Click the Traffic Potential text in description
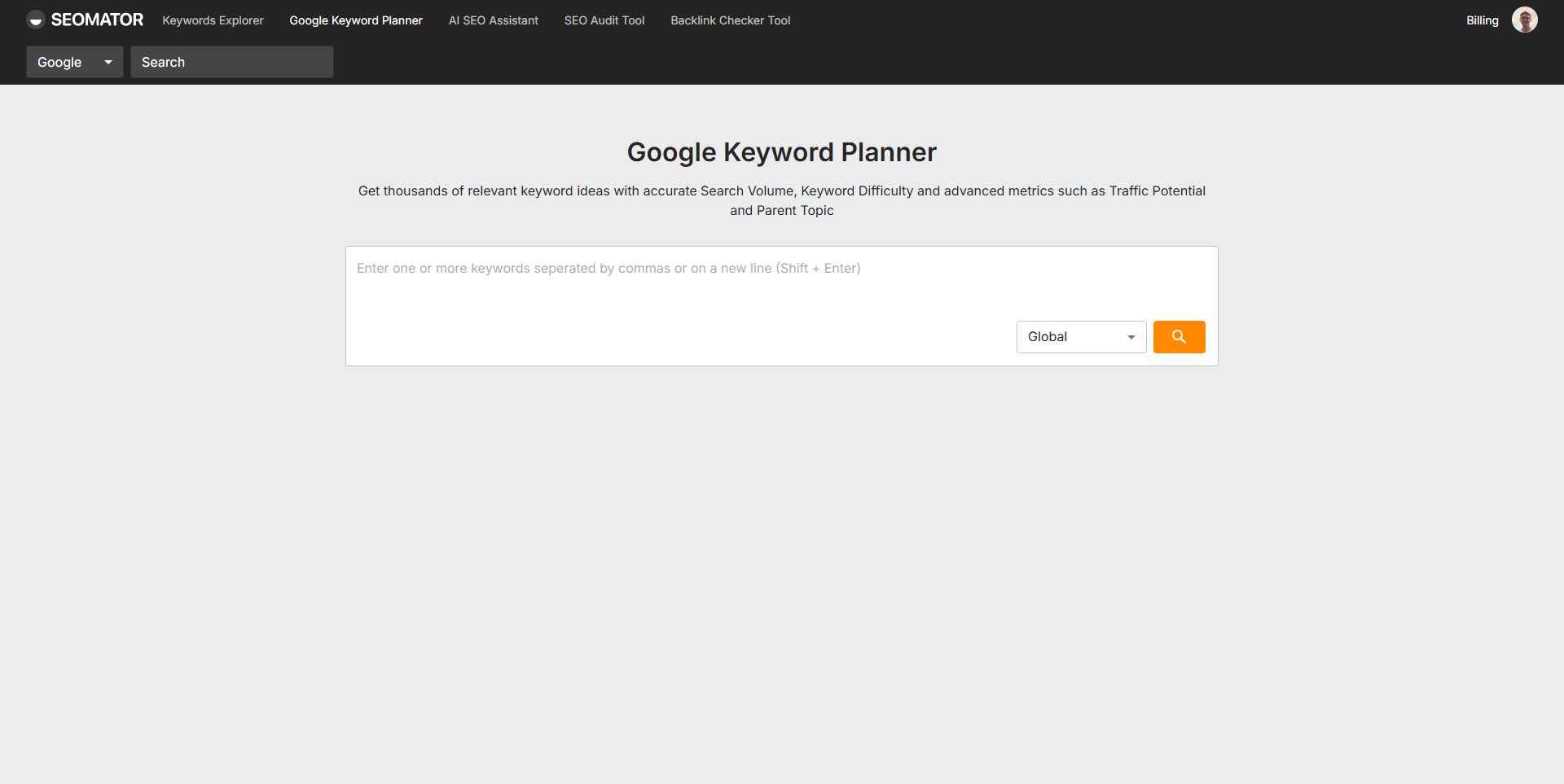Image resolution: width=1564 pixels, height=784 pixels. 1157,191
